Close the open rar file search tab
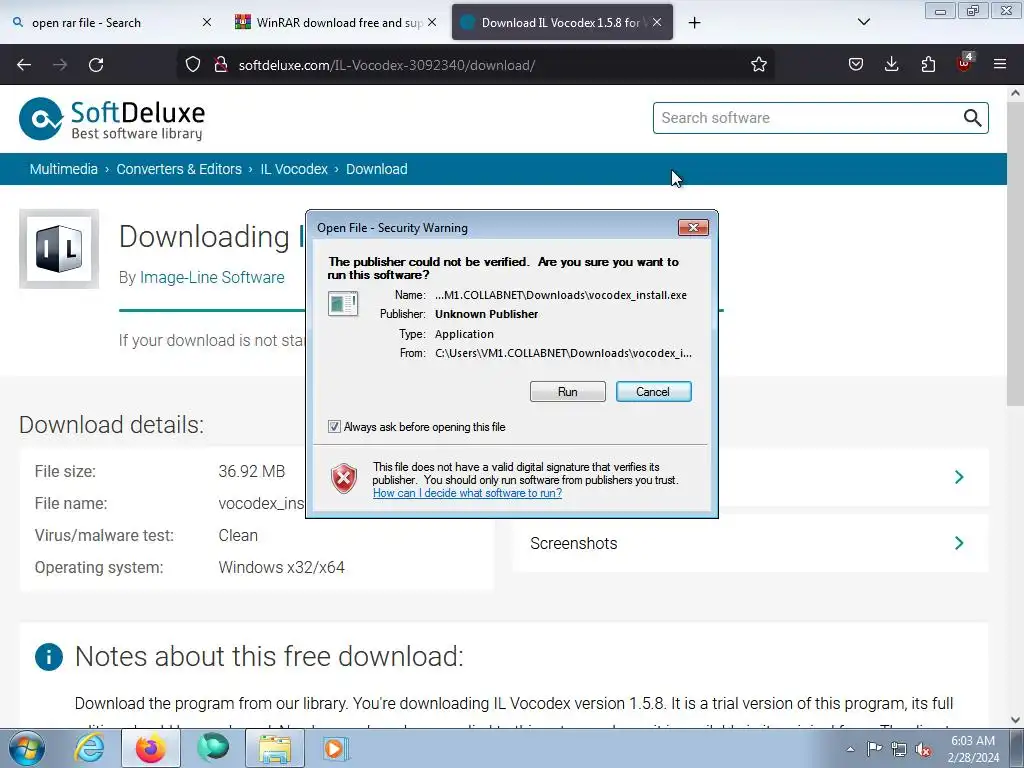Screen dimensions: 1024x768 206,22
